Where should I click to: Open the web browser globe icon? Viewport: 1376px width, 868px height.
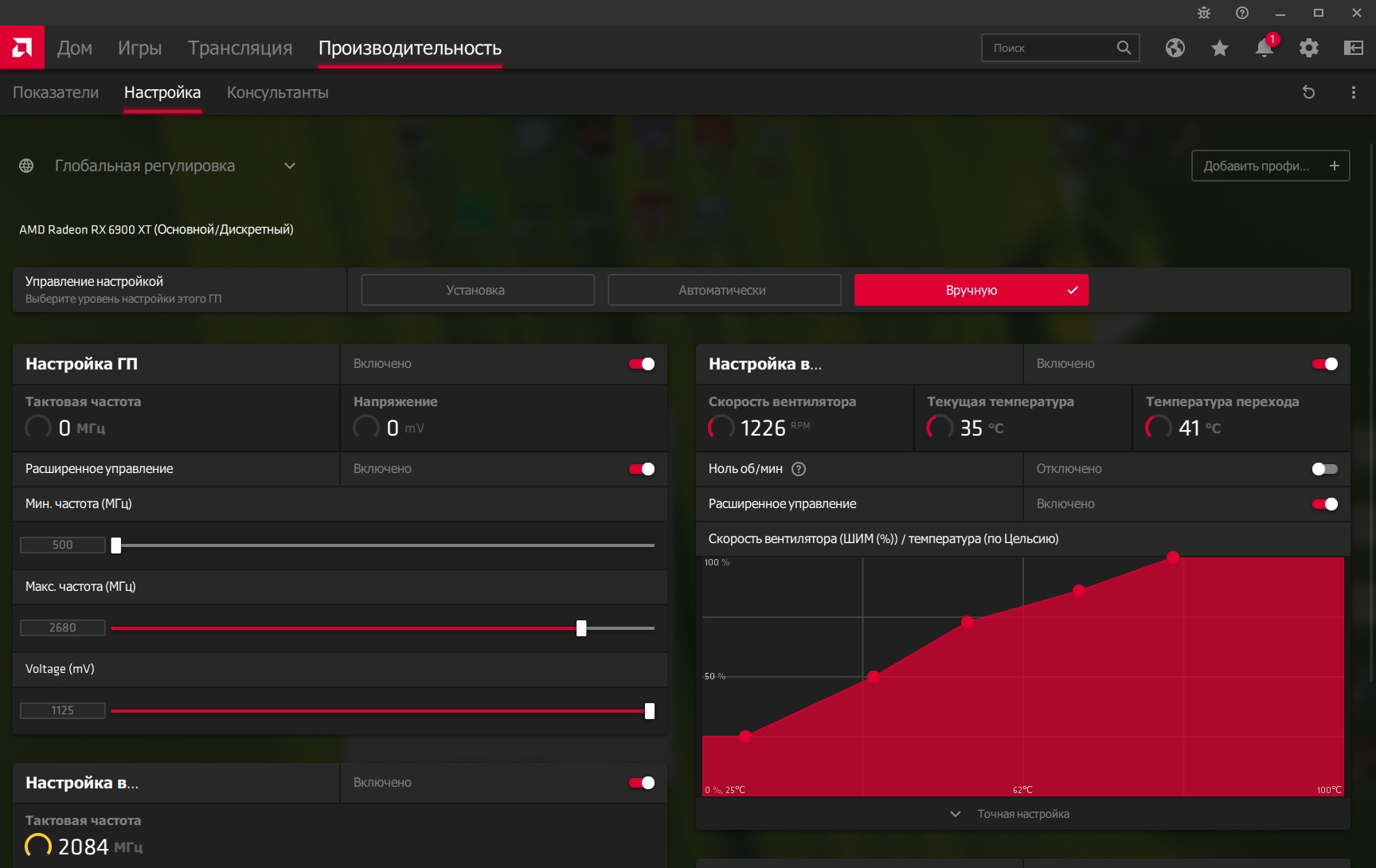[x=1175, y=48]
